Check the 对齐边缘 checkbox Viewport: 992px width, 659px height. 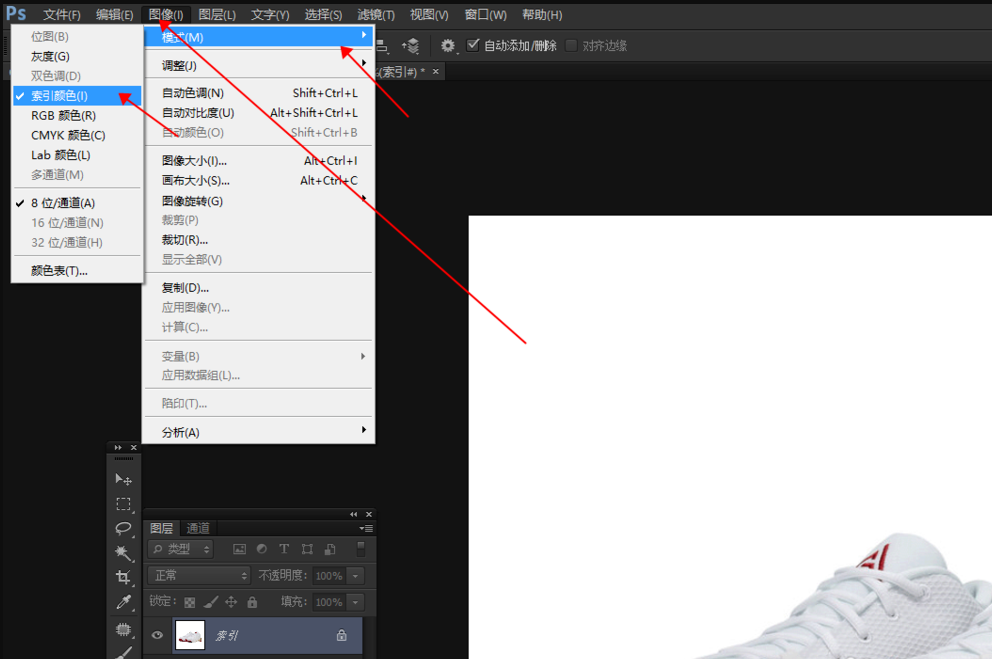pyautogui.click(x=571, y=46)
